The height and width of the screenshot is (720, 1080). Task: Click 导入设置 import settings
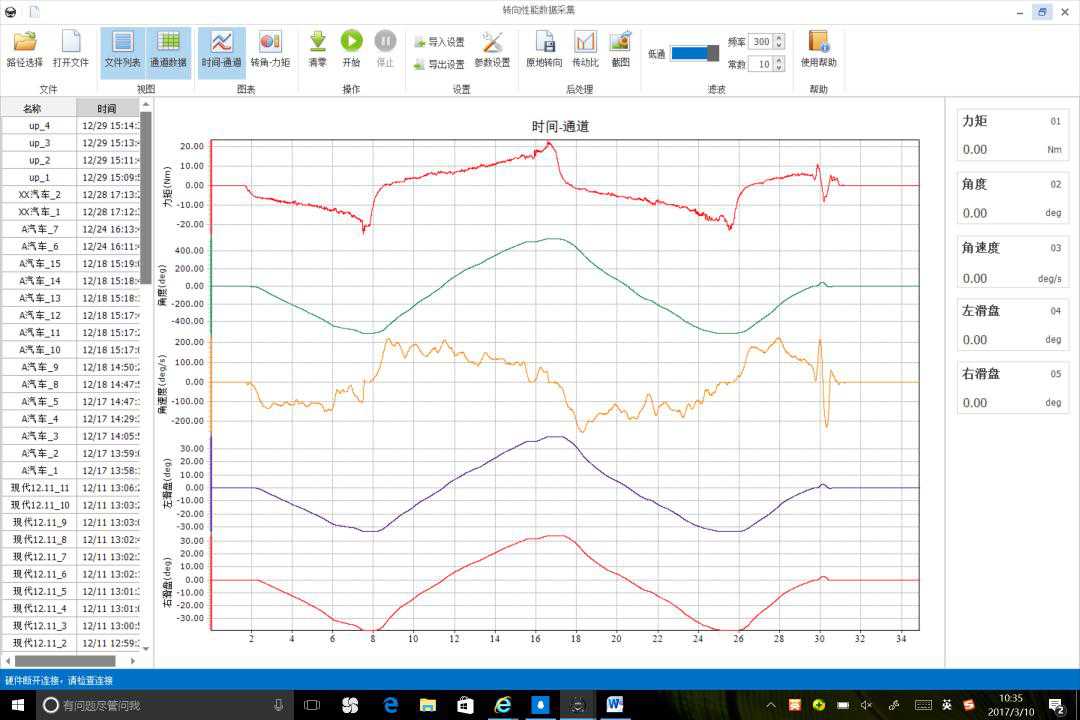[439, 42]
